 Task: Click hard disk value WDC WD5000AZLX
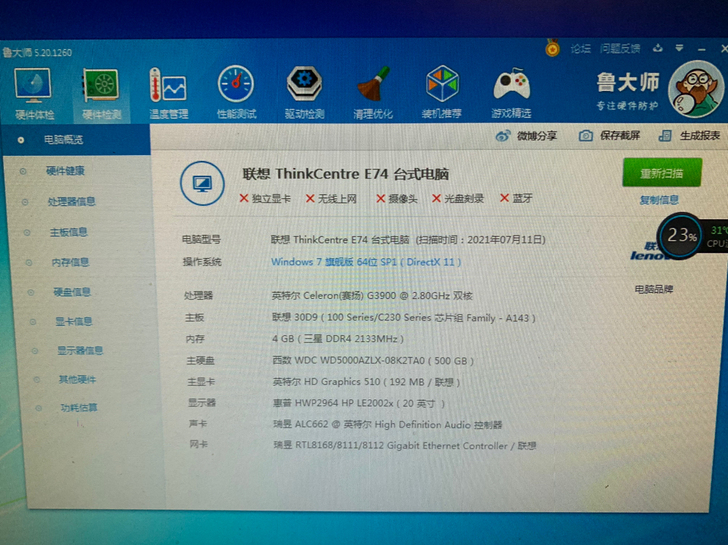coord(373,361)
